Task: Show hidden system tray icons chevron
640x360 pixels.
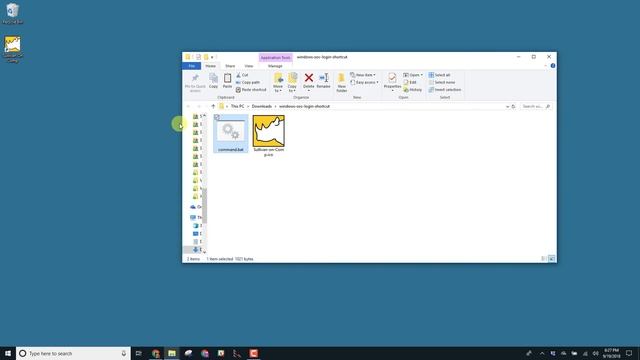Action: (x=542, y=353)
